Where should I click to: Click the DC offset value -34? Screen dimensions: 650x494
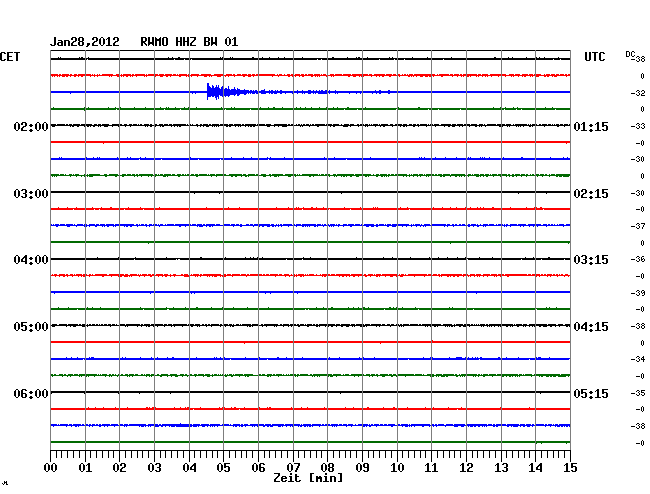[638, 359]
